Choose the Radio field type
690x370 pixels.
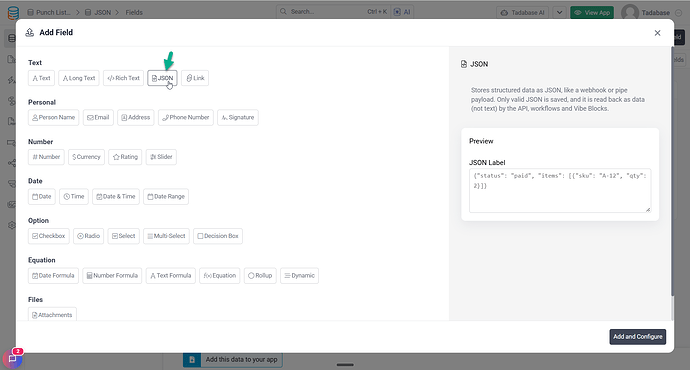coord(88,236)
